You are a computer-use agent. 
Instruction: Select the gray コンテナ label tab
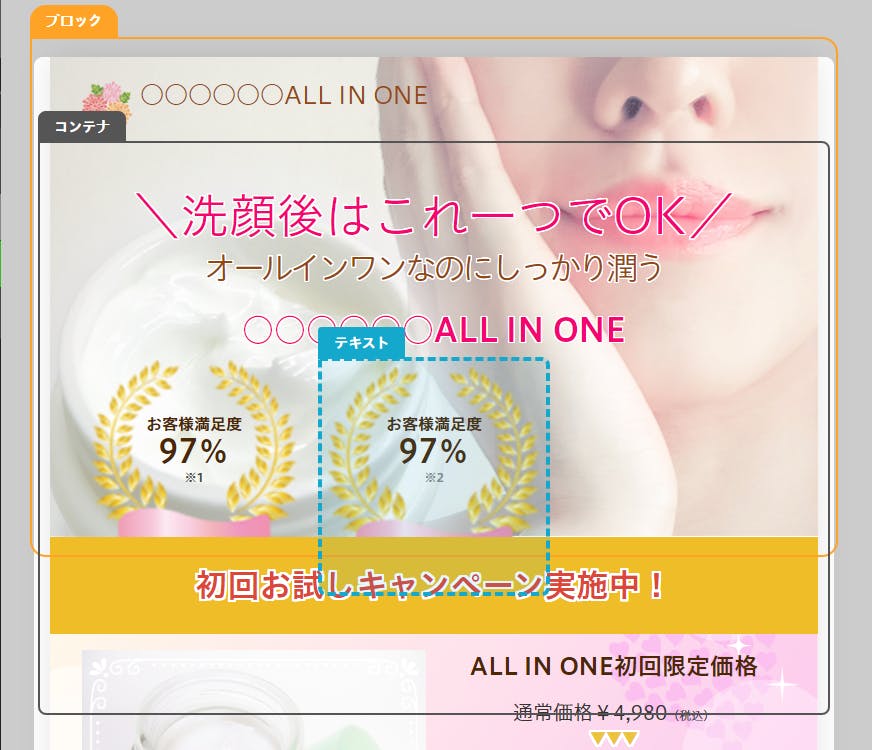coord(82,127)
